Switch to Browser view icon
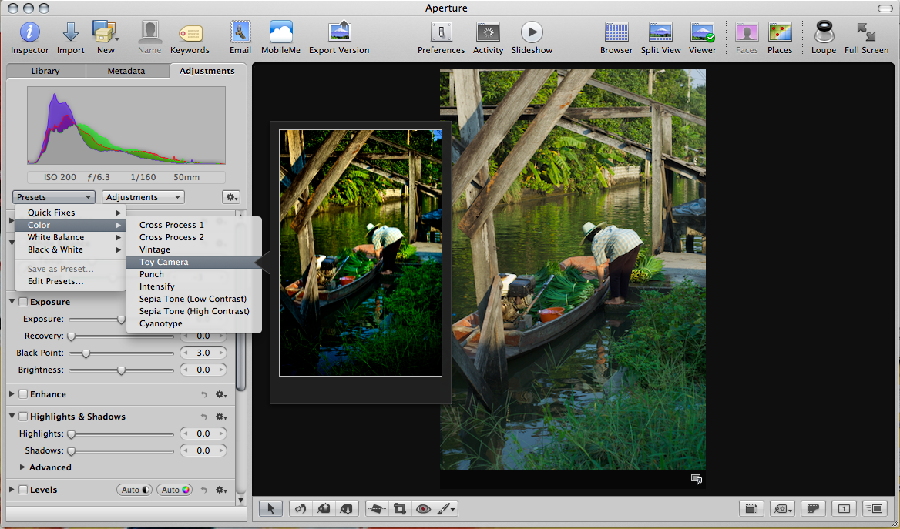The height and width of the screenshot is (529, 900). point(616,32)
